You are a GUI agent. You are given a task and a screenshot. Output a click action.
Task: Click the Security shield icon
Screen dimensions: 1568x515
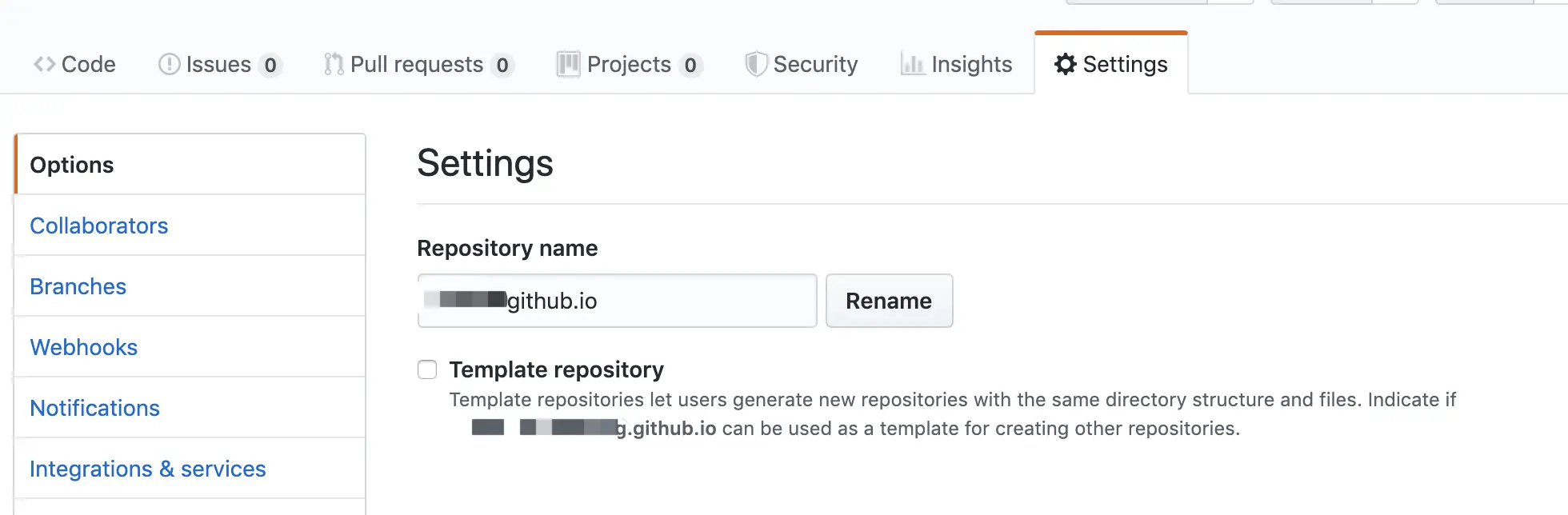[755, 64]
